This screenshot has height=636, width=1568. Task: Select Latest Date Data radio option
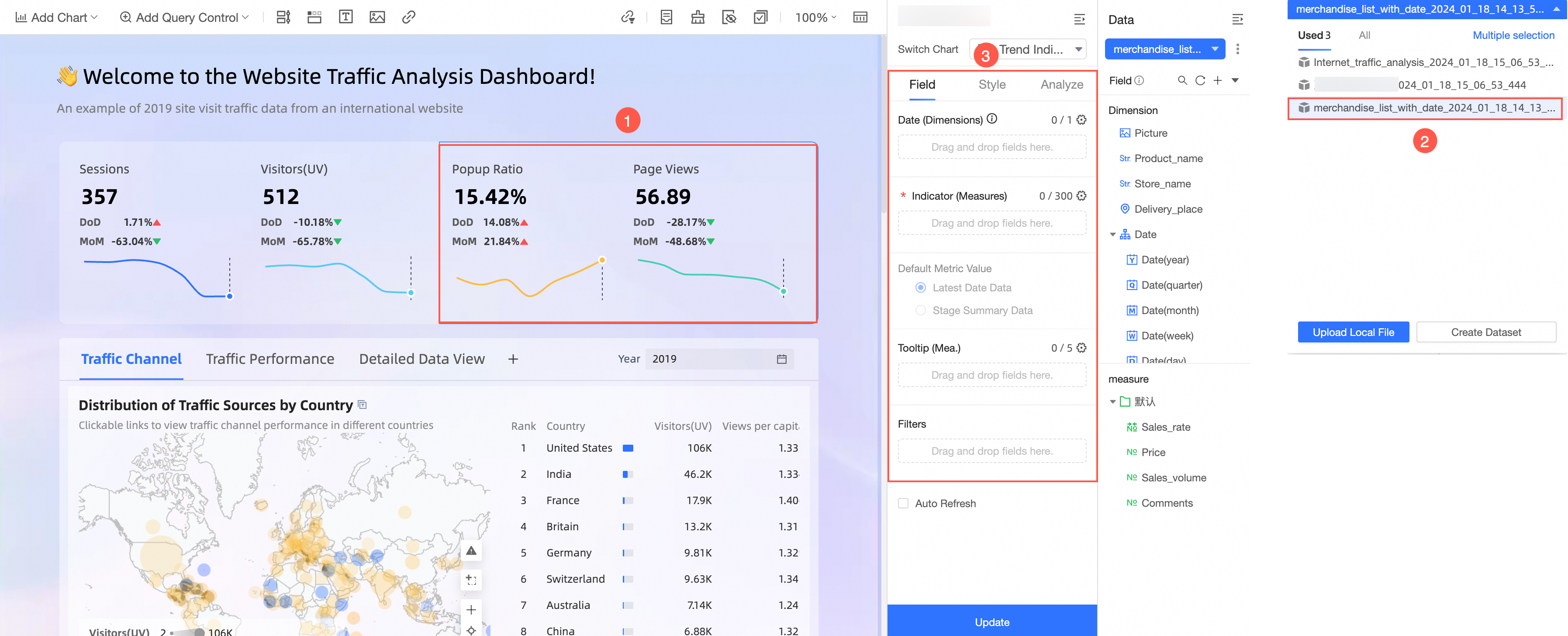pos(921,288)
